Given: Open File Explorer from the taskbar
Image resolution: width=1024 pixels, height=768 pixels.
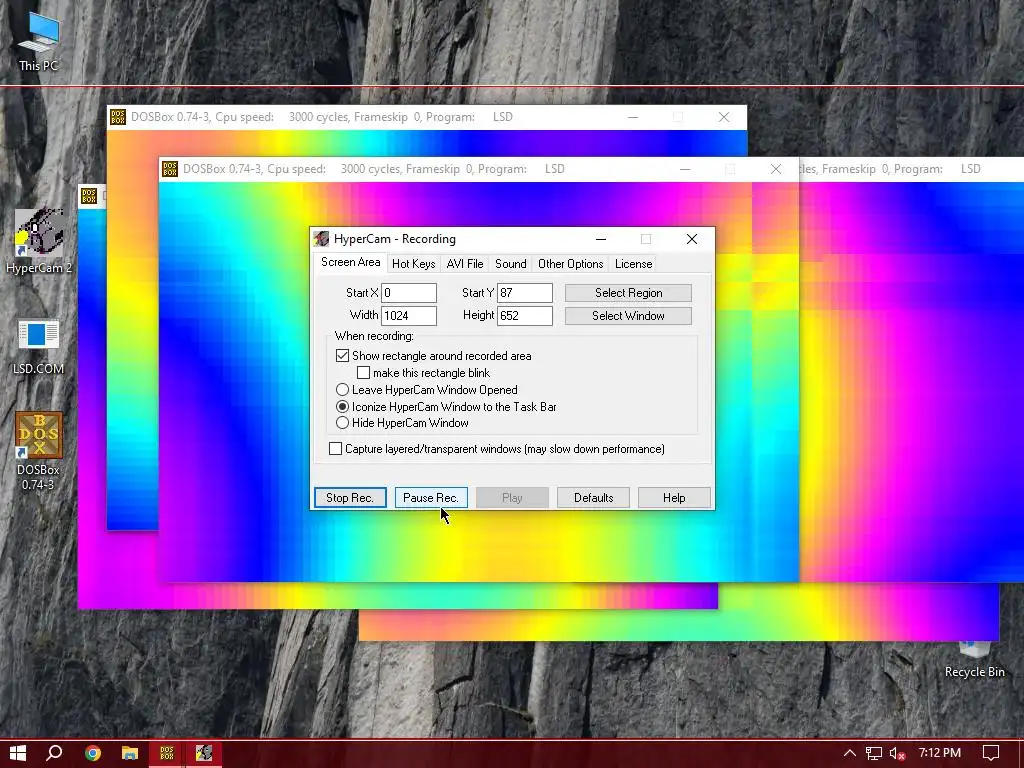Looking at the screenshot, I should tap(130, 753).
